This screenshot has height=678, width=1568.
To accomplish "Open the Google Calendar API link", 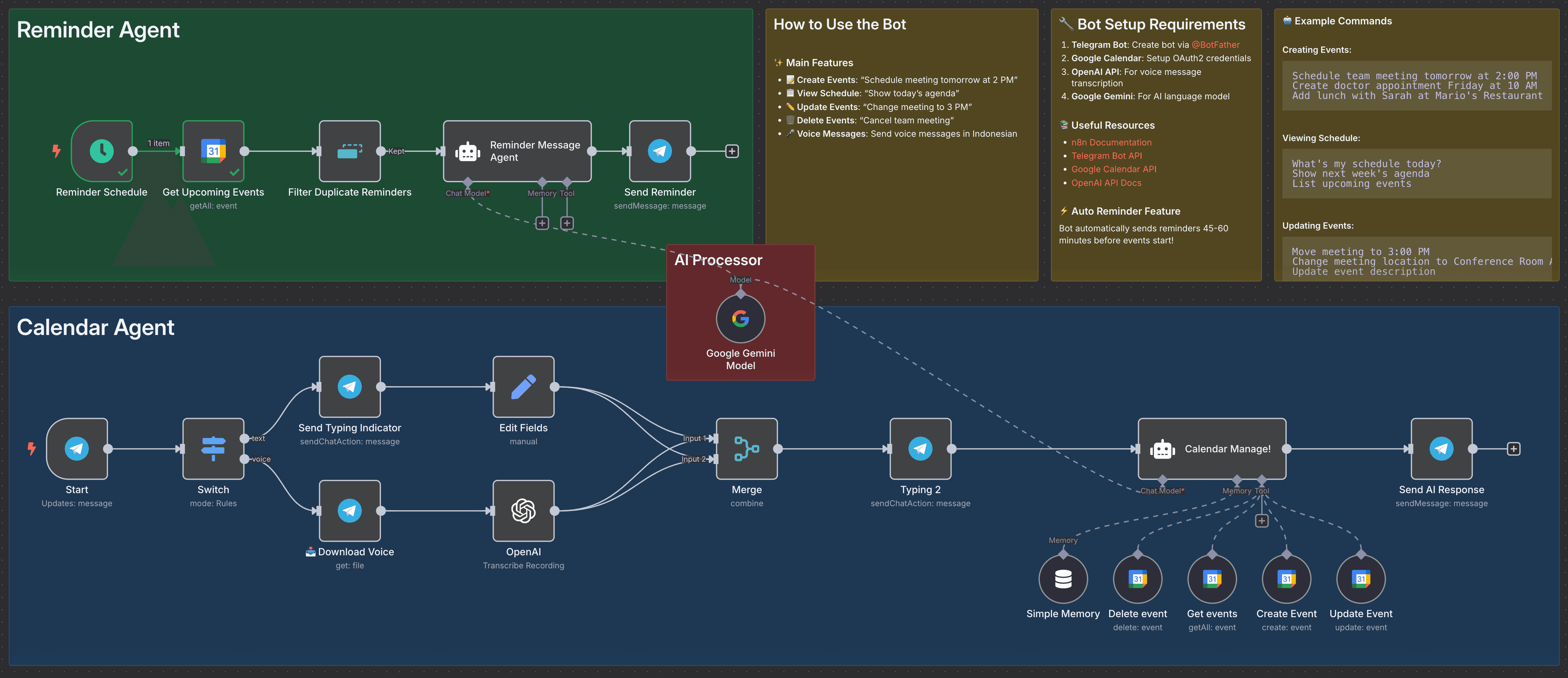I will click(1113, 169).
